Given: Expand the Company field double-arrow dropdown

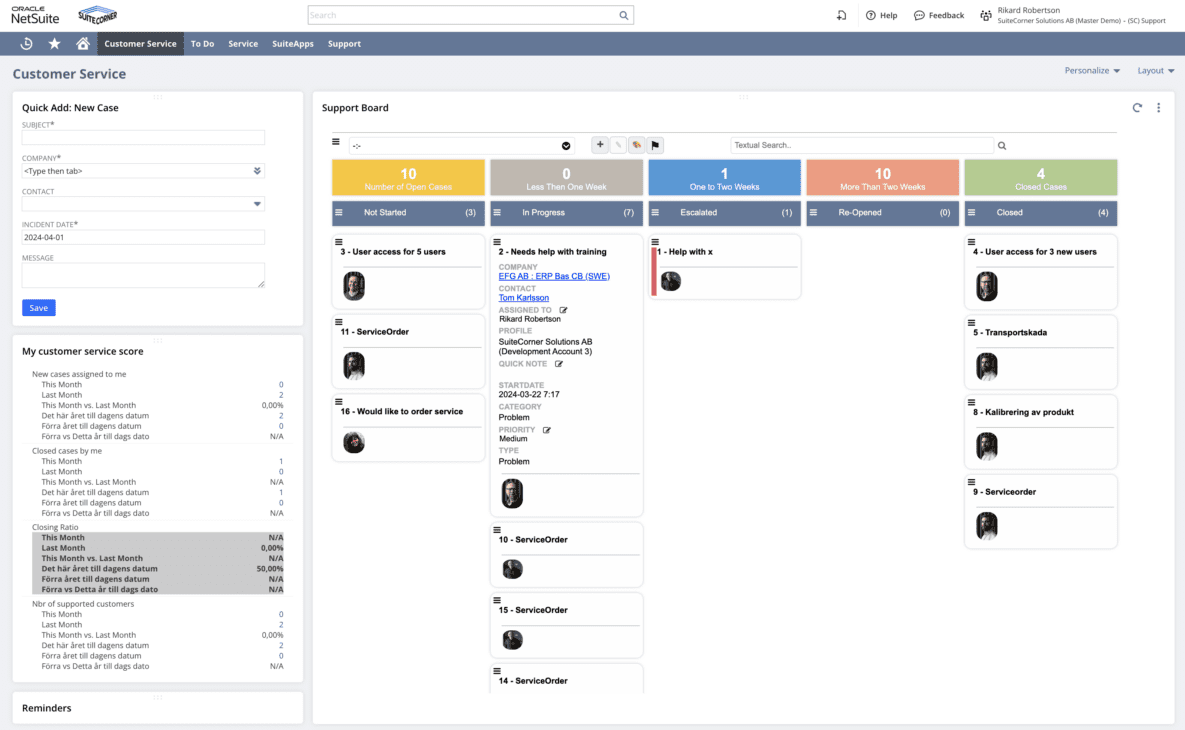Looking at the screenshot, I should (x=257, y=171).
